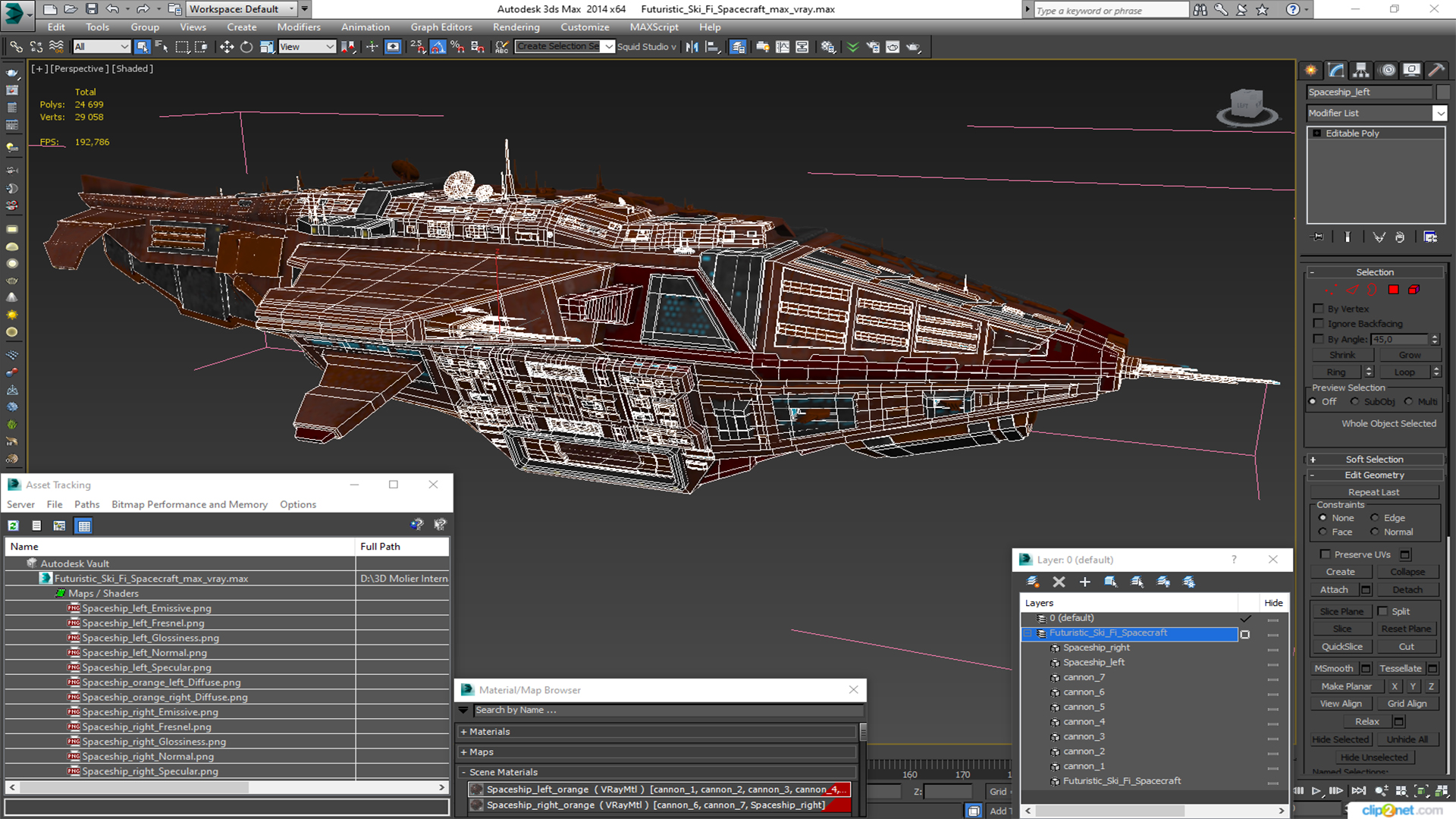Viewport: 1456px width, 819px height.
Task: Click Play Animation button
Action: [1316, 791]
